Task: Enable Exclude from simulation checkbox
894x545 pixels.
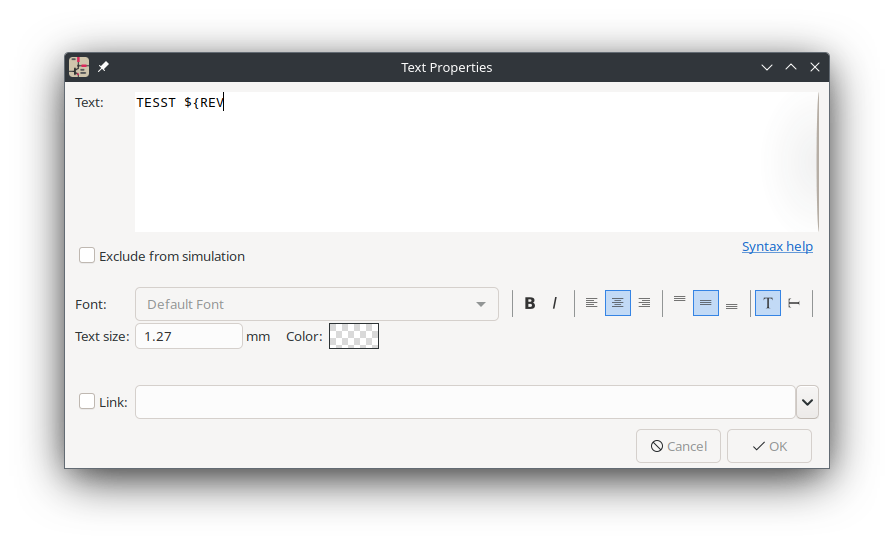Action: tap(87, 255)
